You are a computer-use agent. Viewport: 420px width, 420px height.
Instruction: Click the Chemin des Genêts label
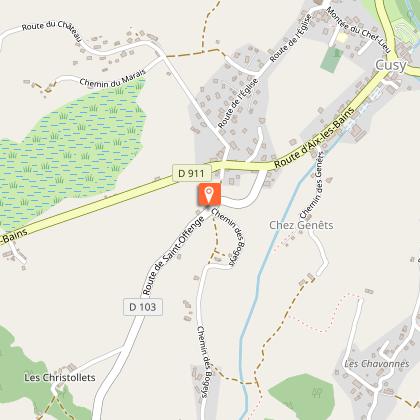(313, 185)
